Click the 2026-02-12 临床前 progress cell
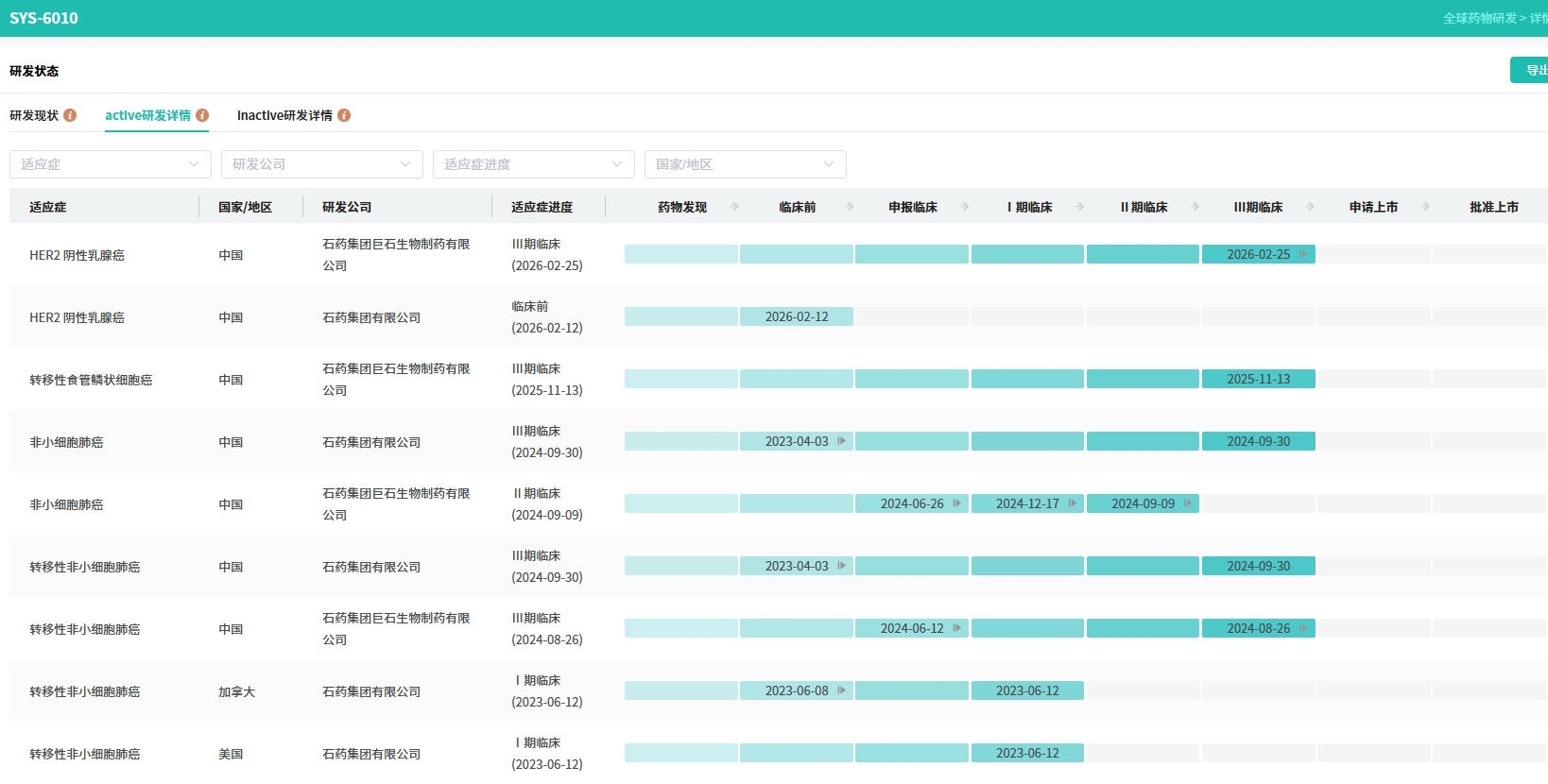Viewport: 1548px width, 784px height. pos(796,316)
